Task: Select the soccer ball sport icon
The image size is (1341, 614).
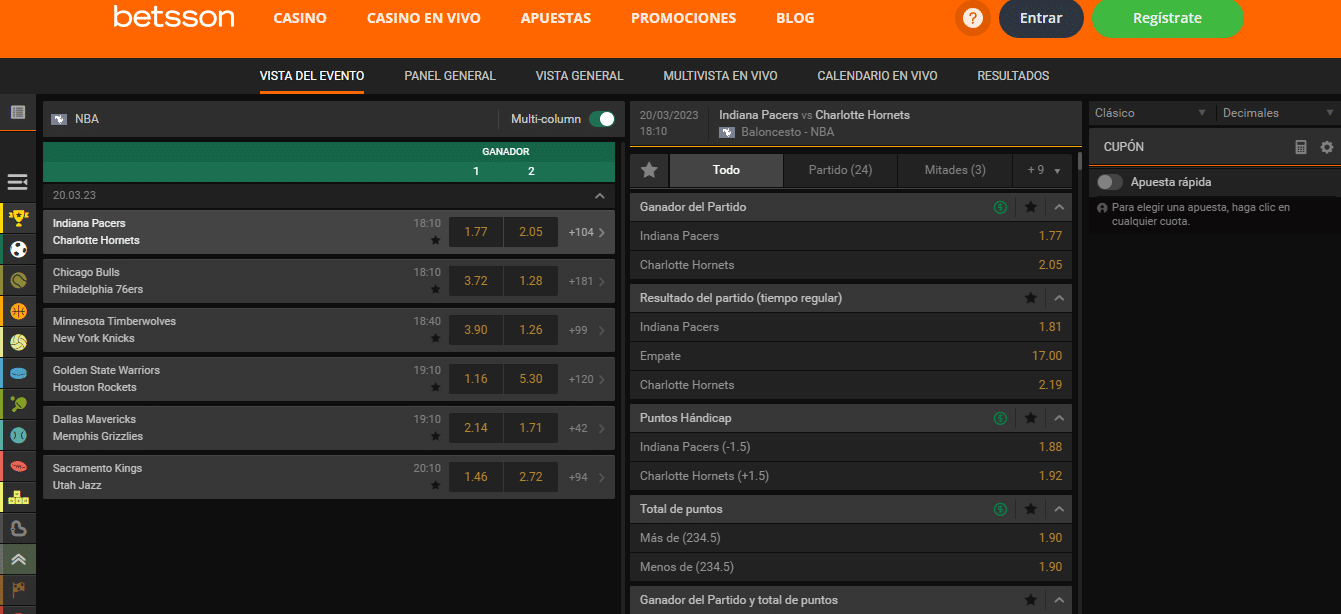Action: pos(18,249)
